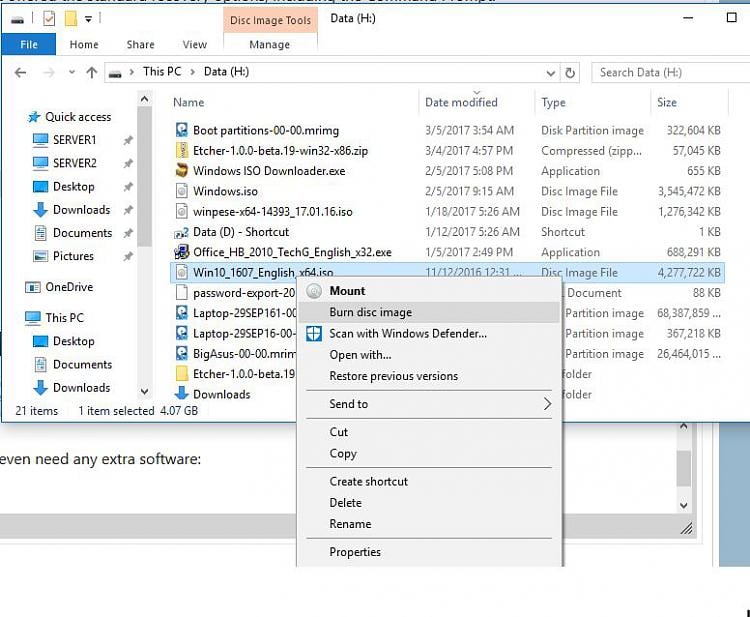Image resolution: width=750 pixels, height=617 pixels.
Task: Switch to the Home ribbon tab
Action: point(84,44)
